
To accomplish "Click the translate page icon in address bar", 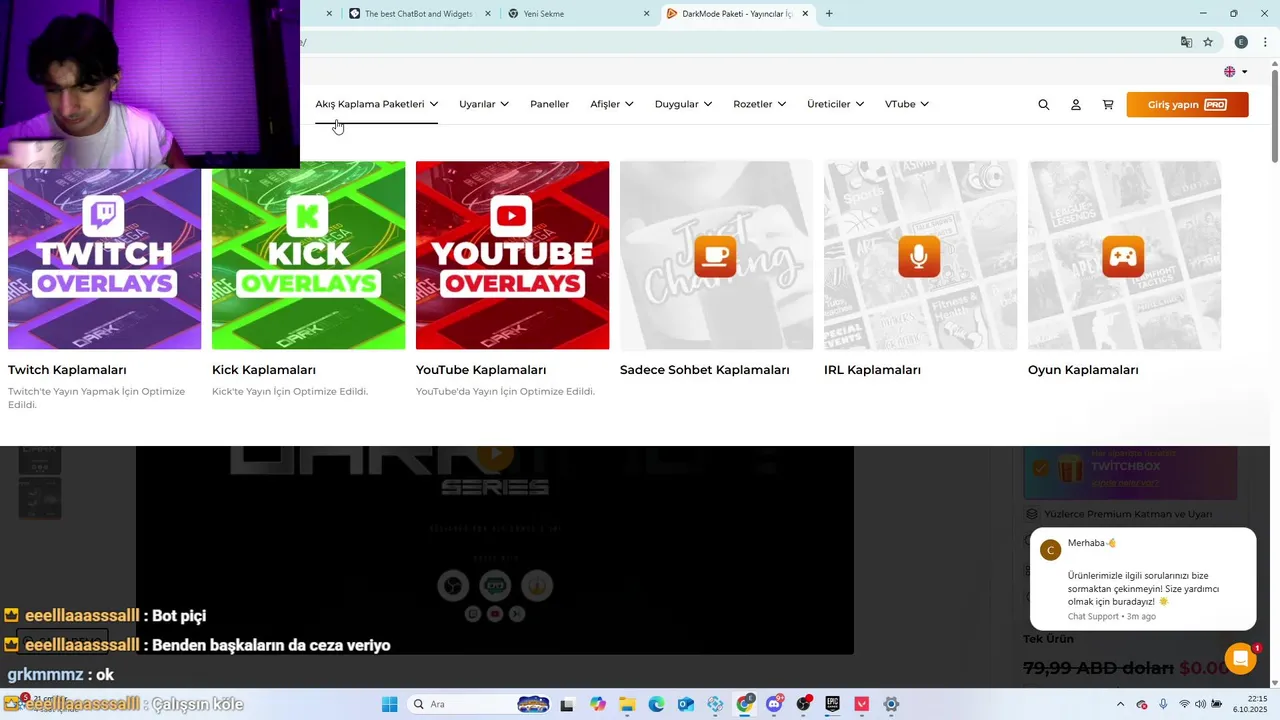I will pos(1186,42).
